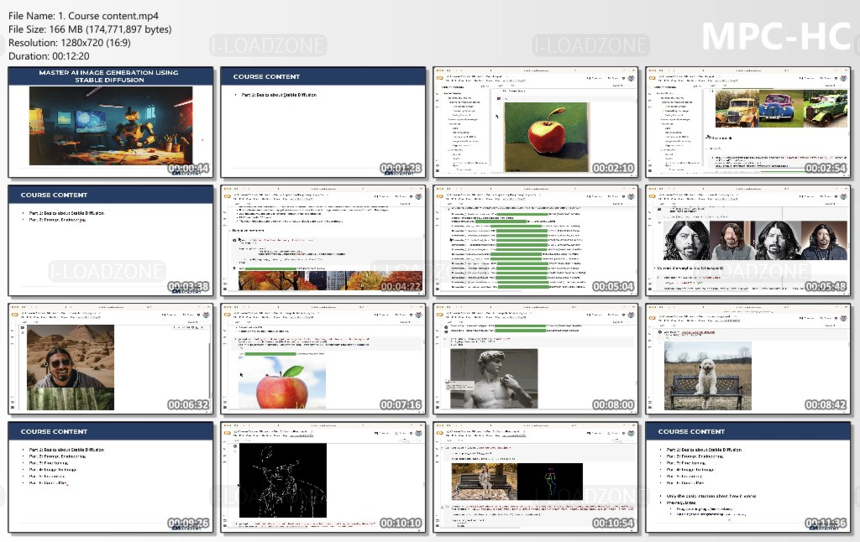860x542 pixels.
Task: Open the man in desert thumbnail at 00:06:32
Action: [111, 359]
